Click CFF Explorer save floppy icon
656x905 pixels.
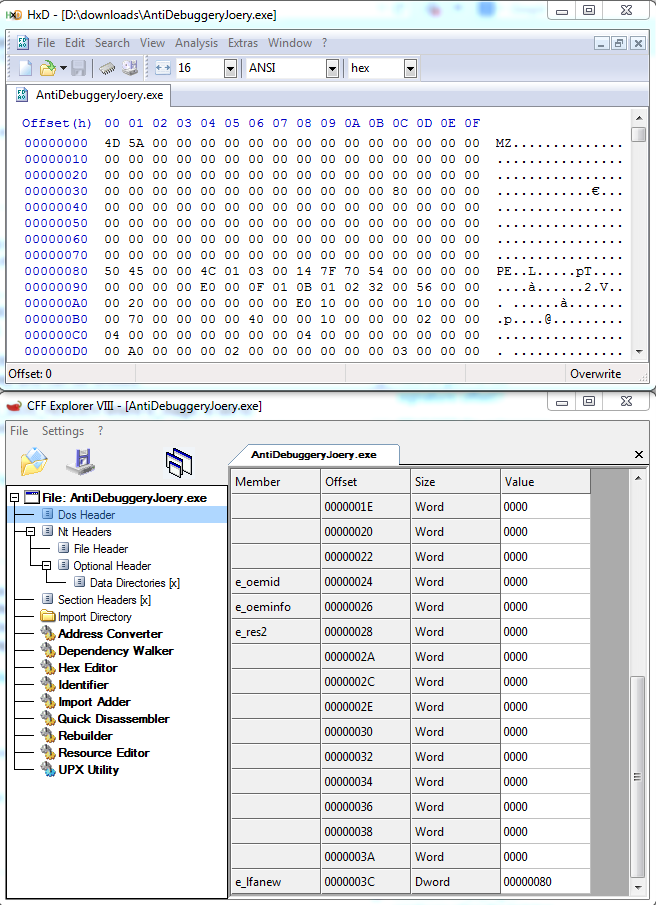81,461
